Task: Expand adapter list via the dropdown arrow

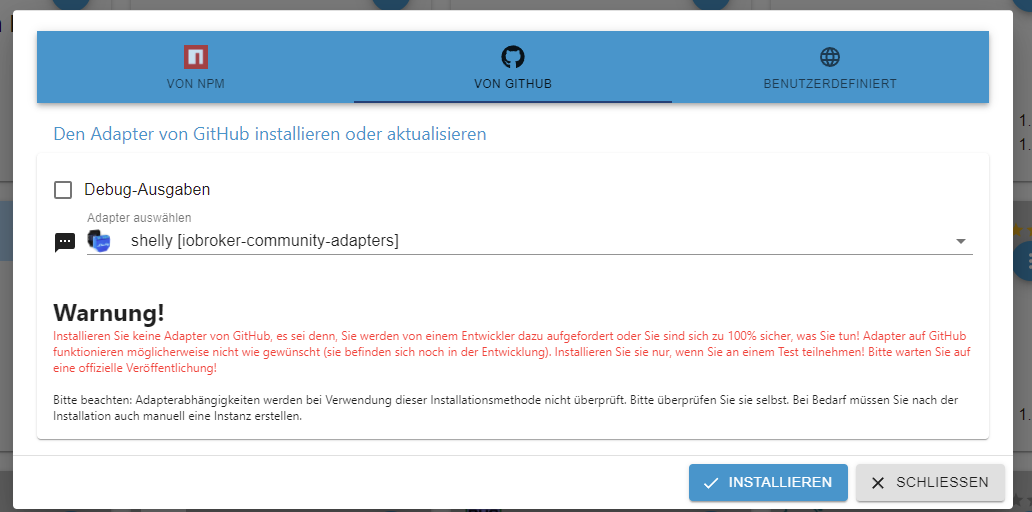Action: point(961,242)
